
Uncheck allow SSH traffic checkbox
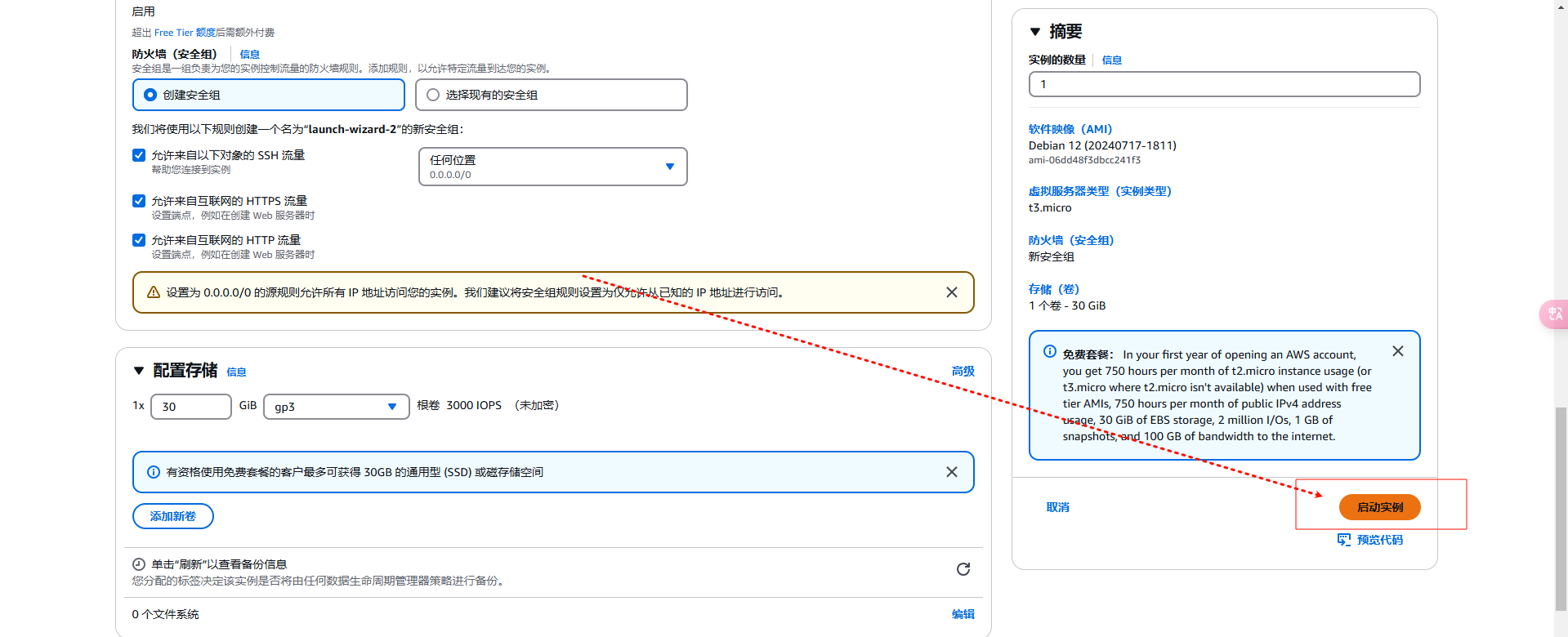point(139,155)
